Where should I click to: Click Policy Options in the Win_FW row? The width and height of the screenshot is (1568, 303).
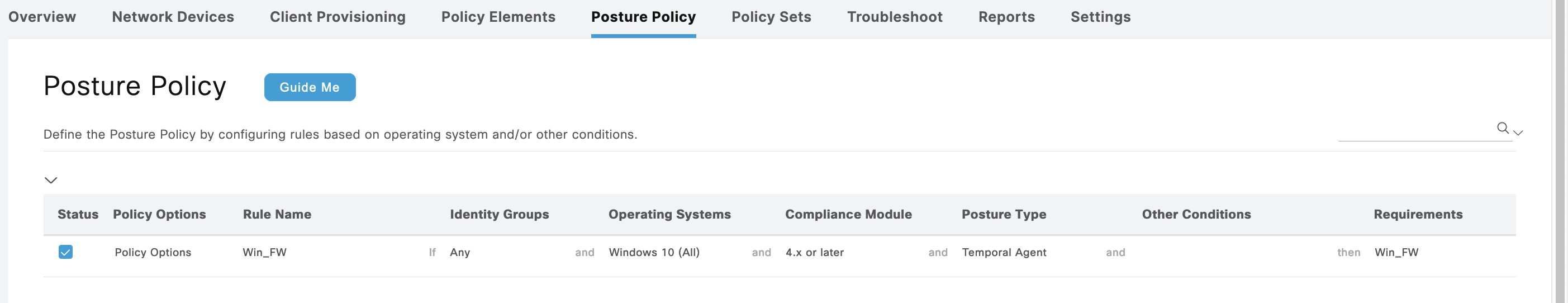coord(153,253)
